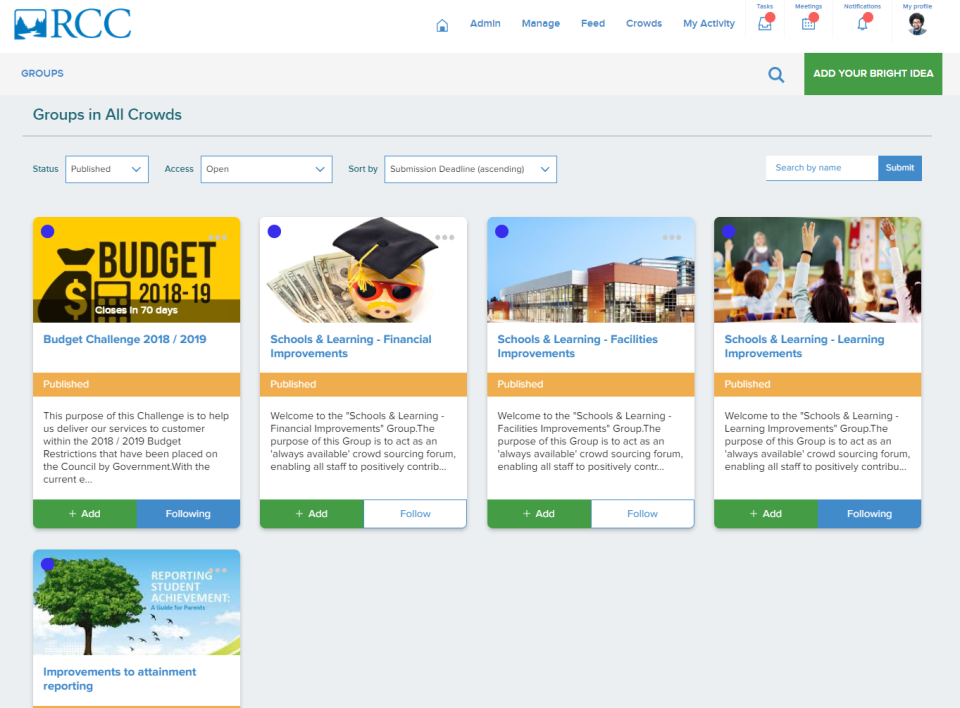Open the Admin menu item
960x708 pixels.
tap(485, 24)
